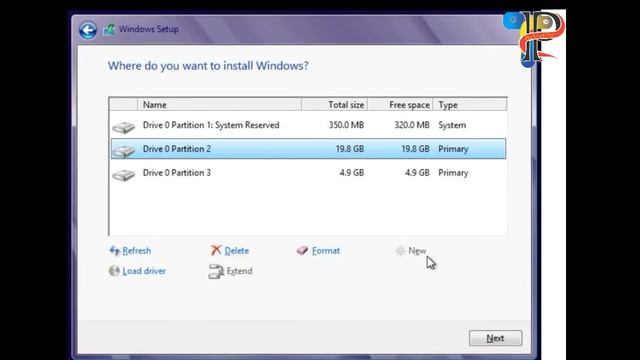Image resolution: width=640 pixels, height=360 pixels.
Task: Click the pink eraser Format icon
Action: coord(302,250)
